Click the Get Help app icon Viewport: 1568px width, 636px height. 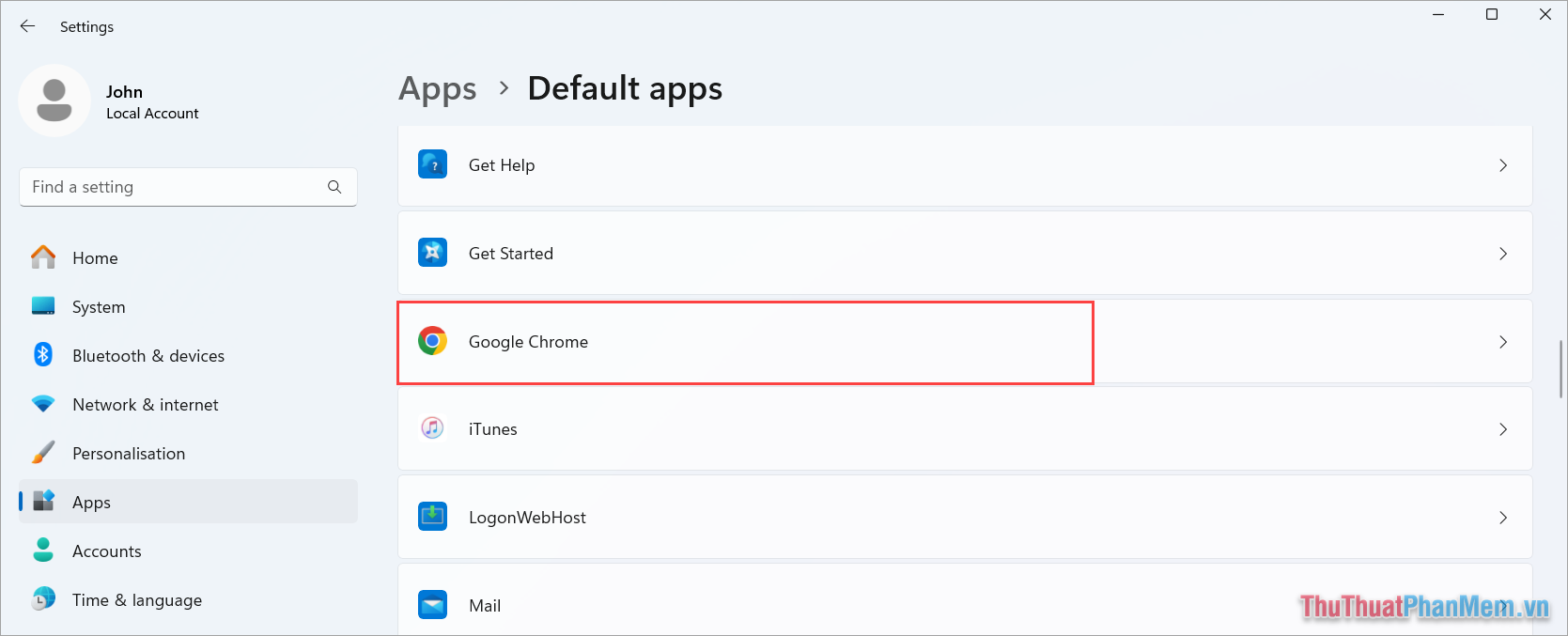click(432, 164)
